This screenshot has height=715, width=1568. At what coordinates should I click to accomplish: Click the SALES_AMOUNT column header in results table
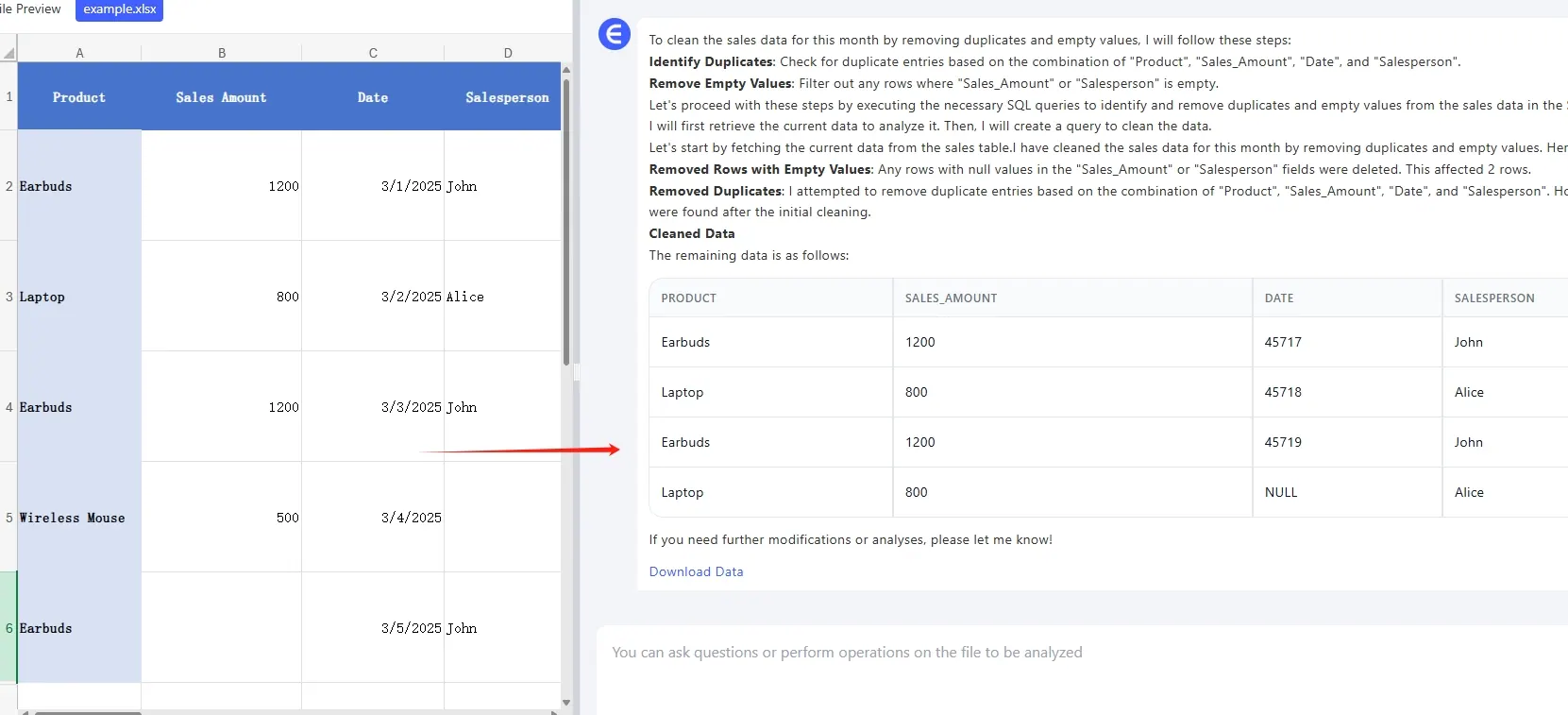pyautogui.click(x=951, y=298)
